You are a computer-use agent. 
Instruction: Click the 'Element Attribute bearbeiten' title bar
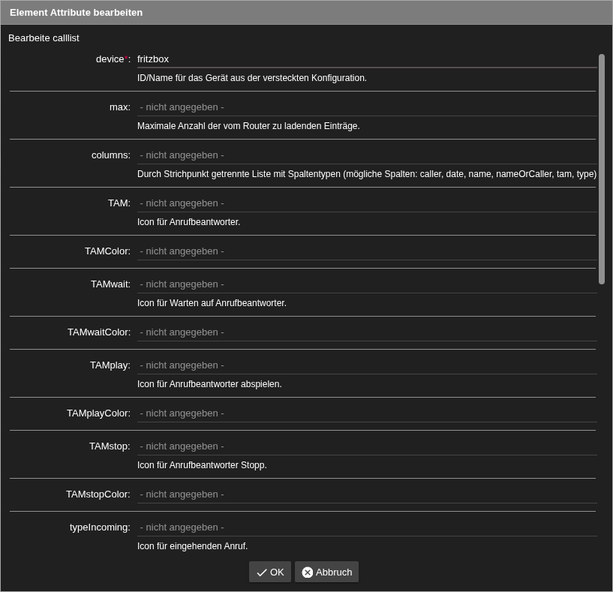(x=306, y=13)
